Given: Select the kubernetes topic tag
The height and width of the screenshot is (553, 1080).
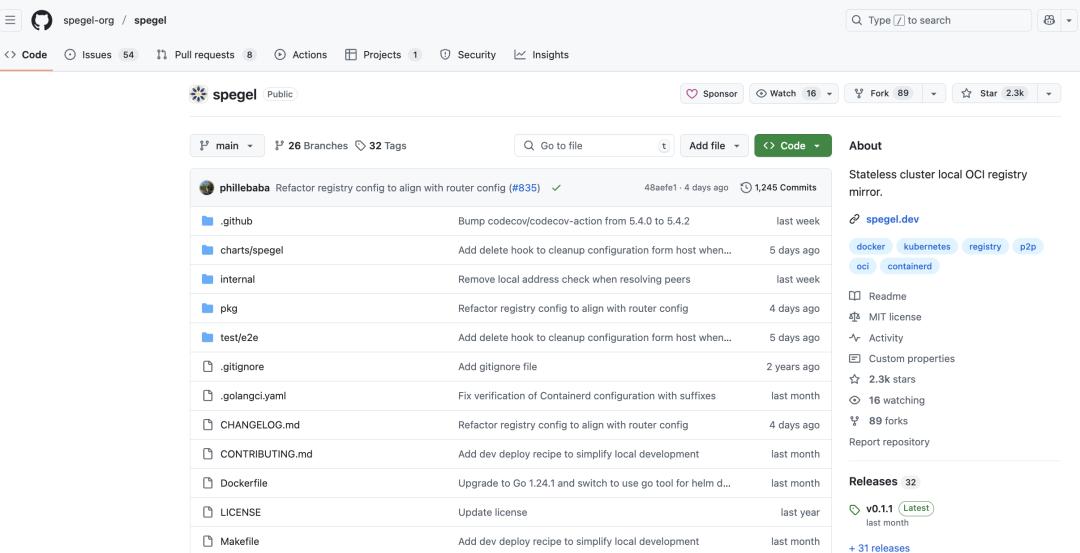Looking at the screenshot, I should (x=926, y=246).
